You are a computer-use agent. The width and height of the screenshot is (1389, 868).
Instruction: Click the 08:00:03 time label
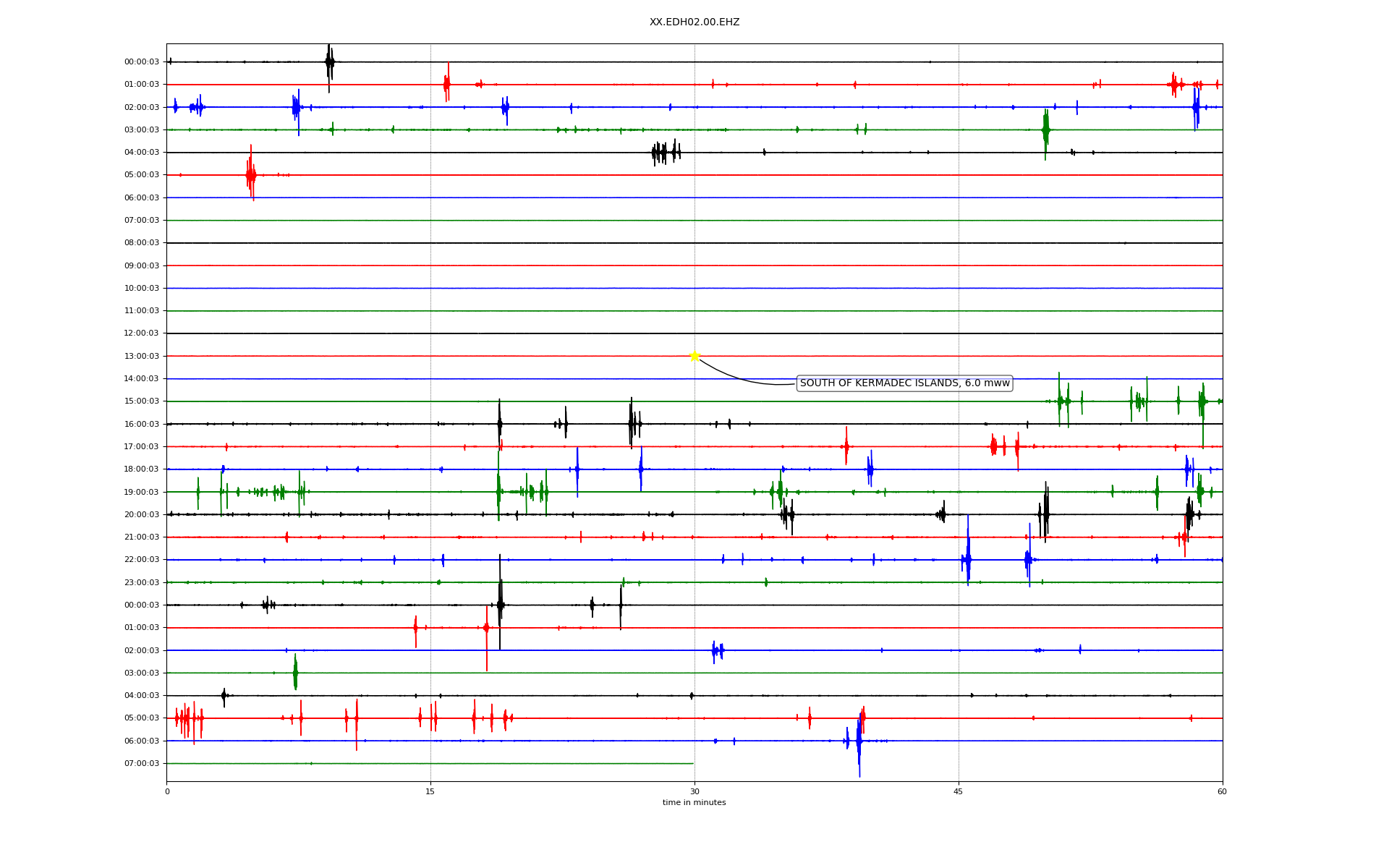point(142,243)
